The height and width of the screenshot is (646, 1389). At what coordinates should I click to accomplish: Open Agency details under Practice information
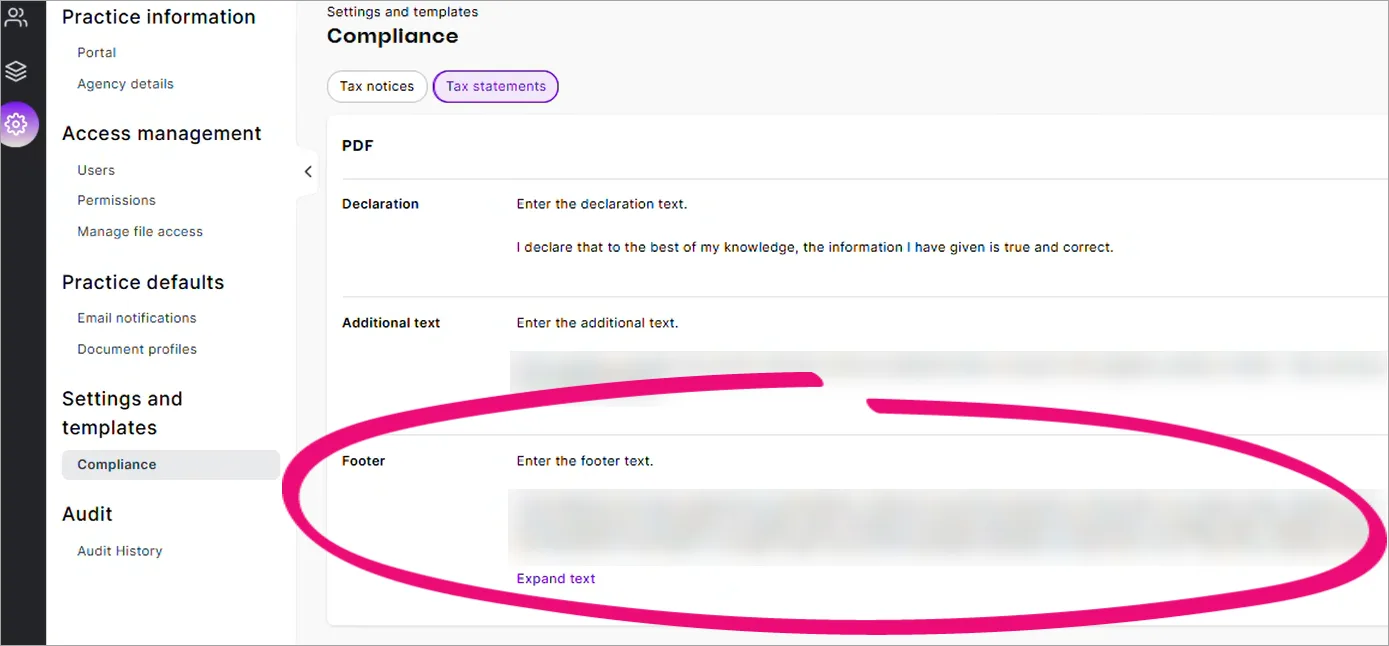pyautogui.click(x=124, y=84)
